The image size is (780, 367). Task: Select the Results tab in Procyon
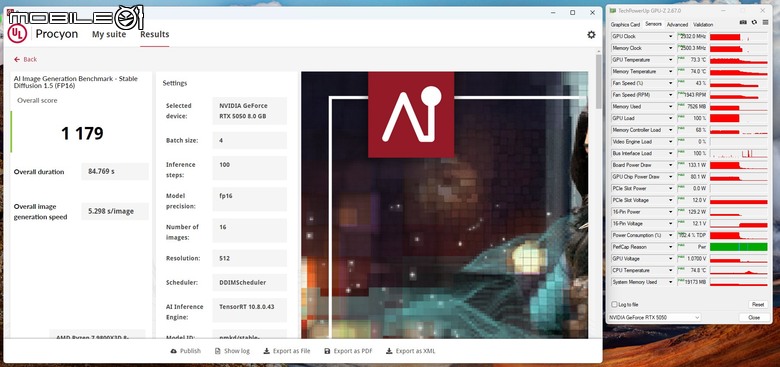[x=155, y=34]
